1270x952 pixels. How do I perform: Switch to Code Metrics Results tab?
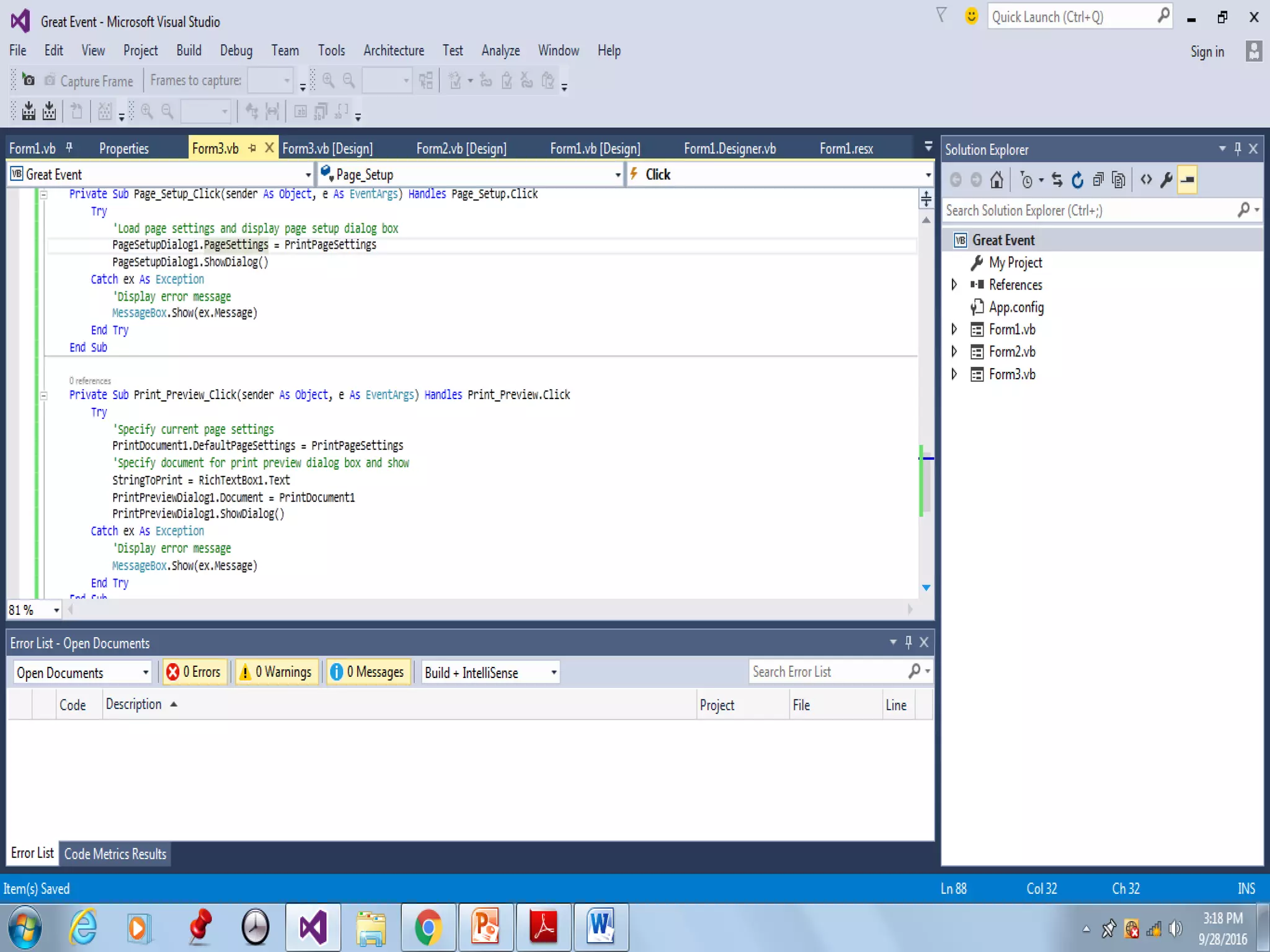click(x=115, y=854)
